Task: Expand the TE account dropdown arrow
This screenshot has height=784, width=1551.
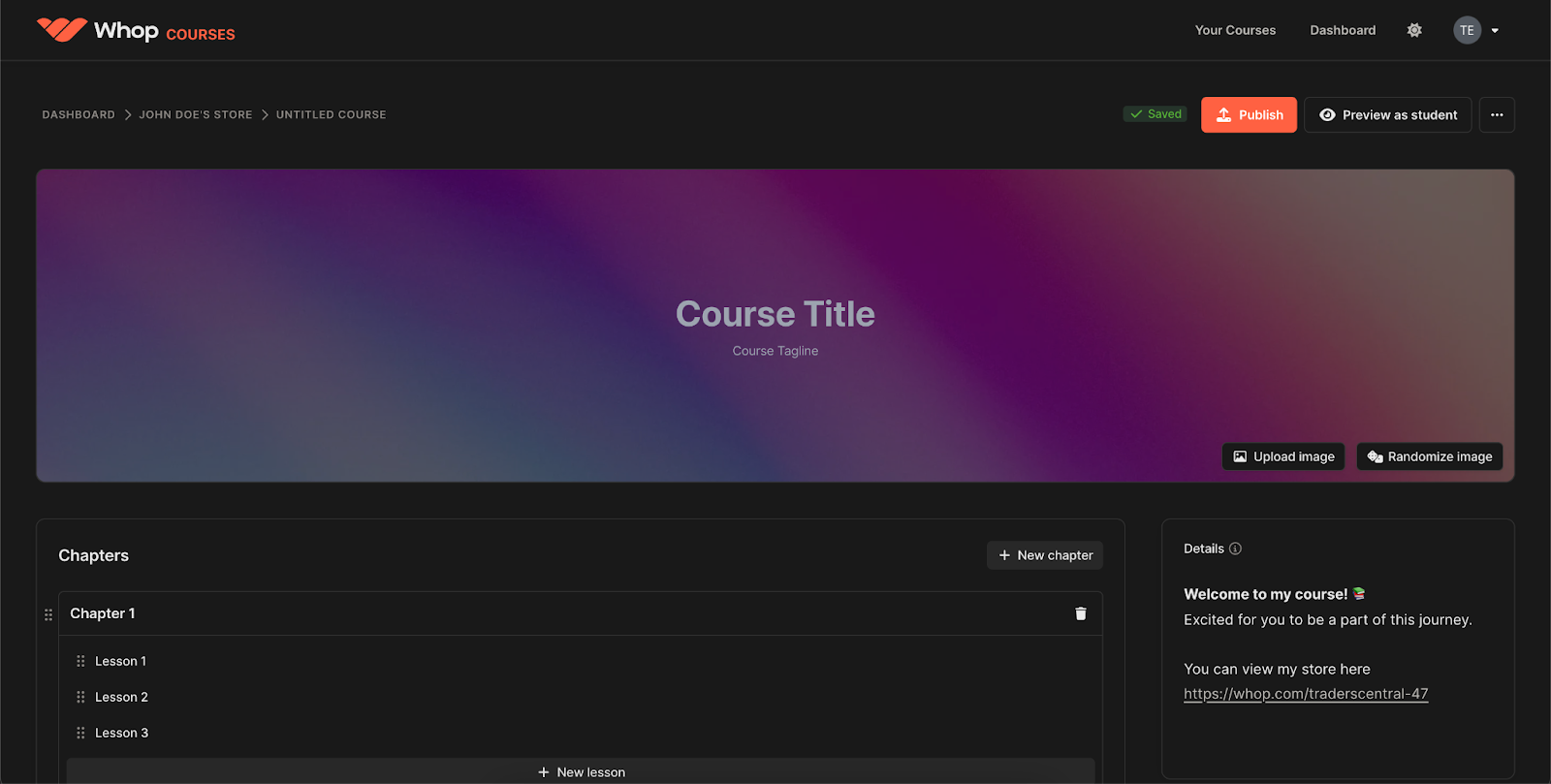Action: coord(1495,31)
